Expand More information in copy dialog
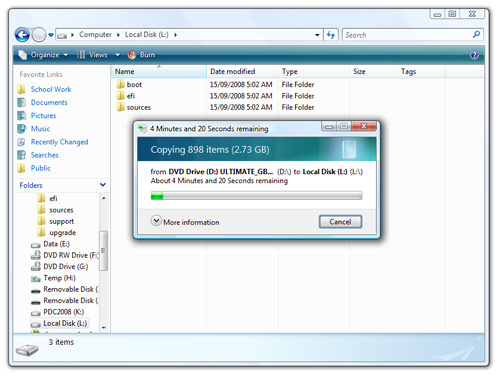The width and height of the screenshot is (500, 377). [x=185, y=222]
